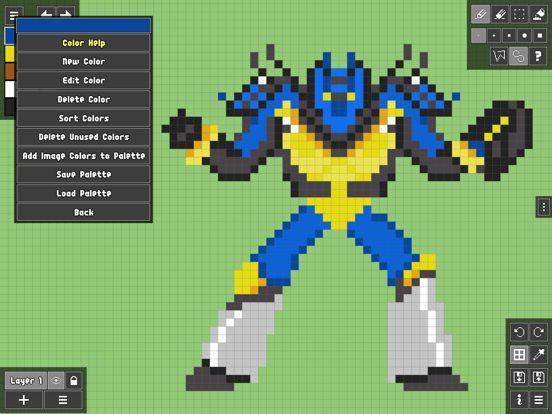Click the redo arrow icon
Viewport: 552px width, 414px height.
click(x=538, y=332)
